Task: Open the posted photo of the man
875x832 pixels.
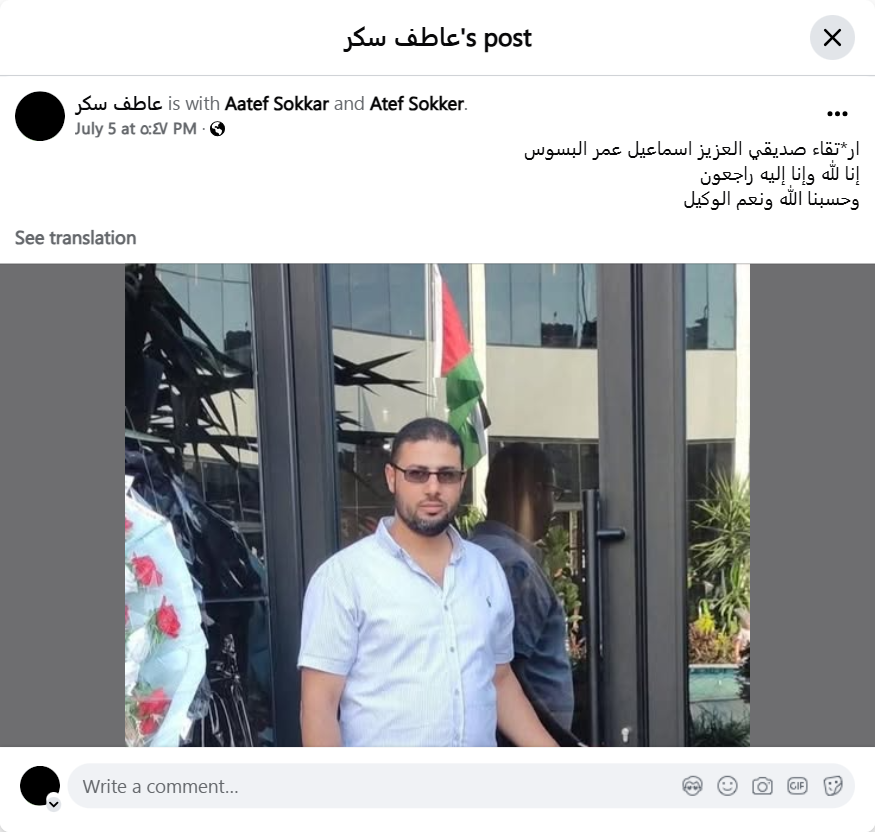Action: [x=438, y=505]
